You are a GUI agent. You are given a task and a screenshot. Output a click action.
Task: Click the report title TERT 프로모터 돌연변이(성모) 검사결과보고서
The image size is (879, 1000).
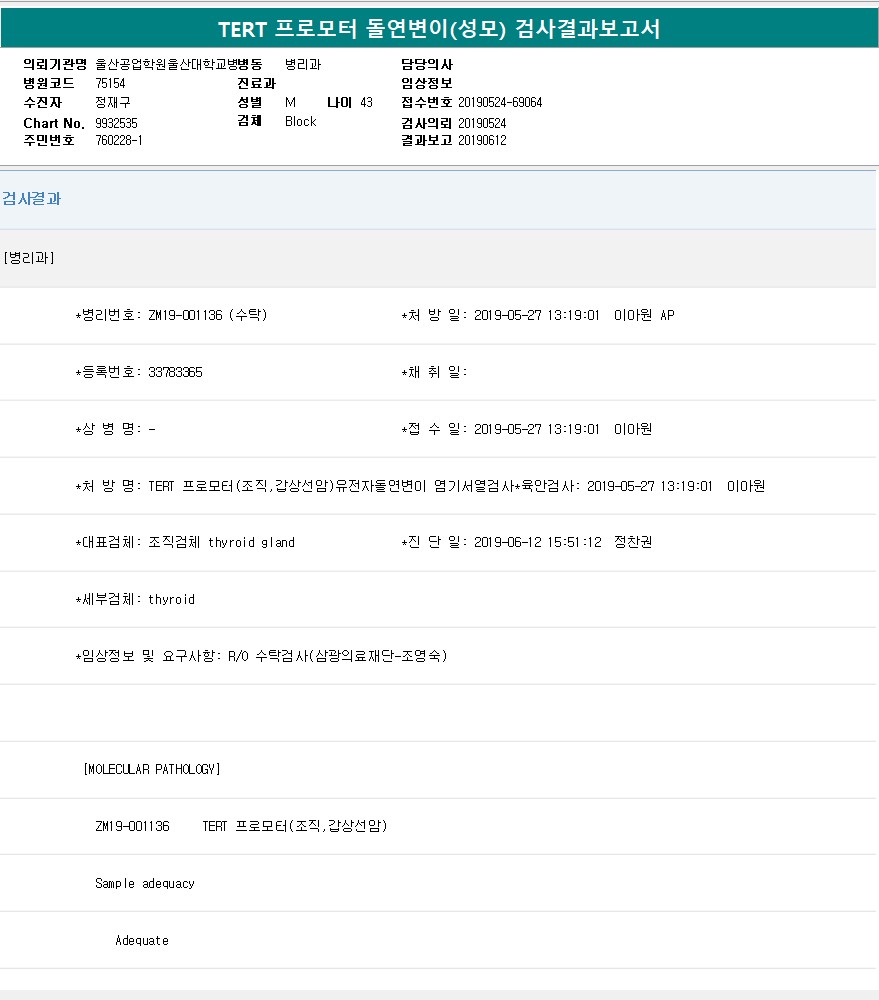[x=439, y=29]
